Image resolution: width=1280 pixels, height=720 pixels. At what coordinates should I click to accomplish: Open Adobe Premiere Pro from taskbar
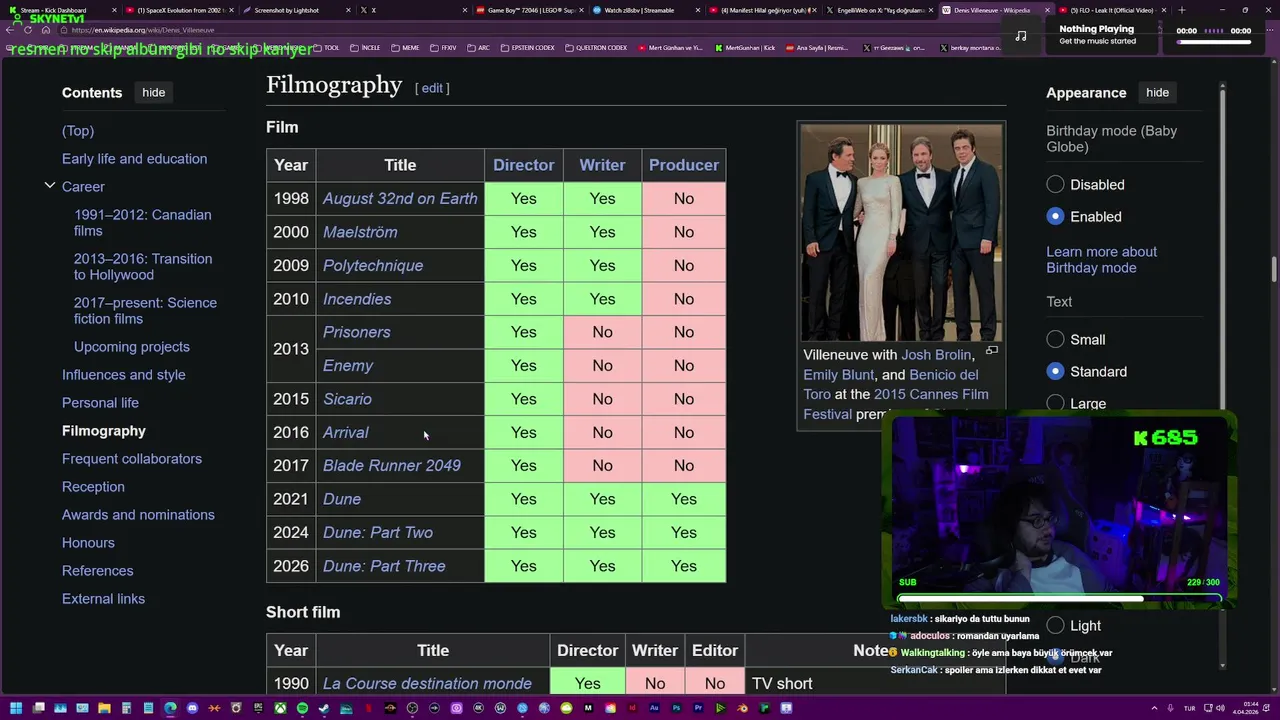tap(698, 708)
